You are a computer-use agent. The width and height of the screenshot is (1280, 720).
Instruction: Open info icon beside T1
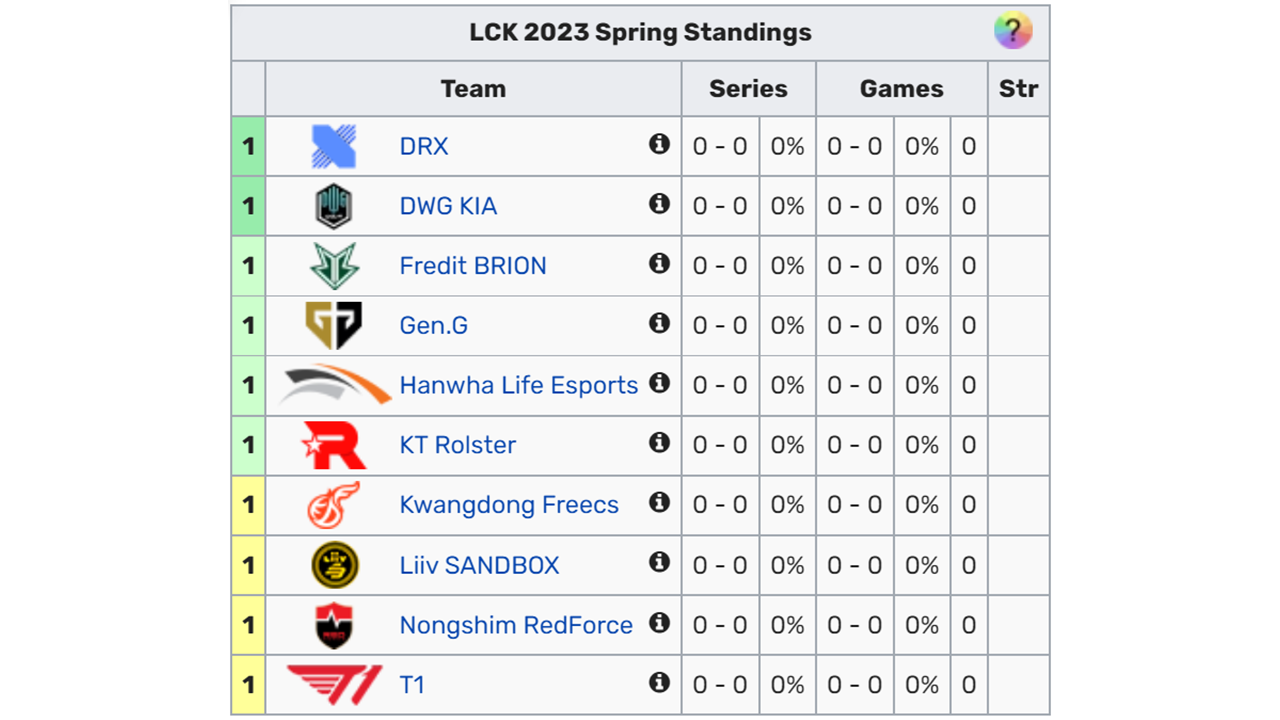659,683
